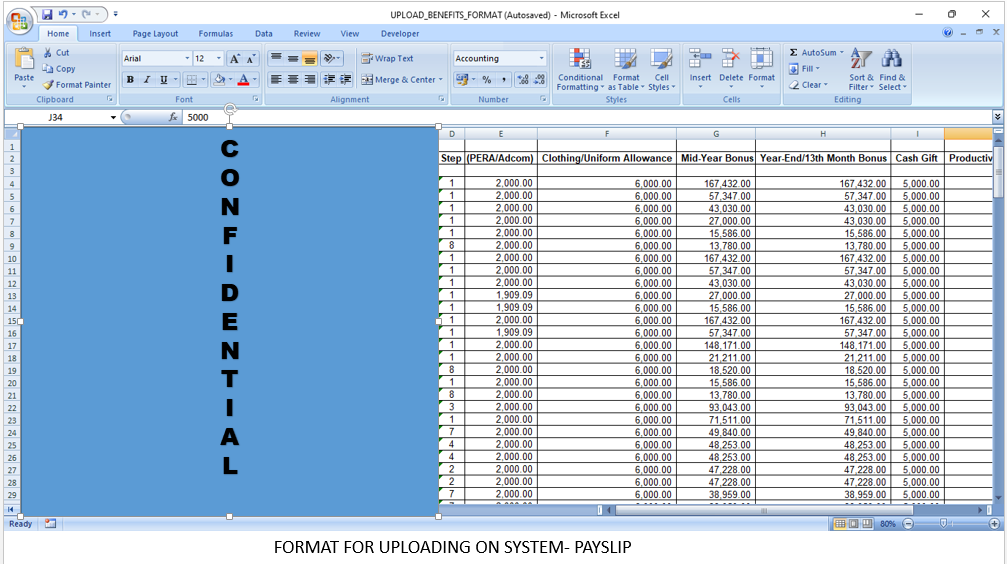1007x564 pixels.
Task: Toggle Underline formatting
Action: point(164,80)
